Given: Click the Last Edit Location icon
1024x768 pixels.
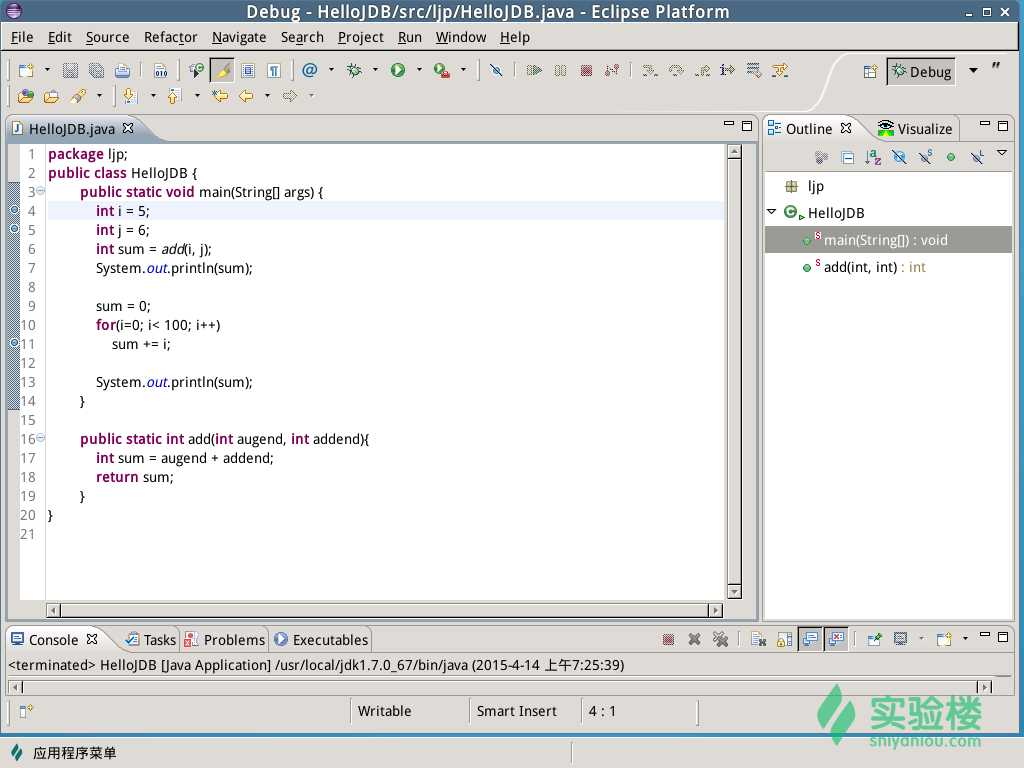Looking at the screenshot, I should point(220,96).
